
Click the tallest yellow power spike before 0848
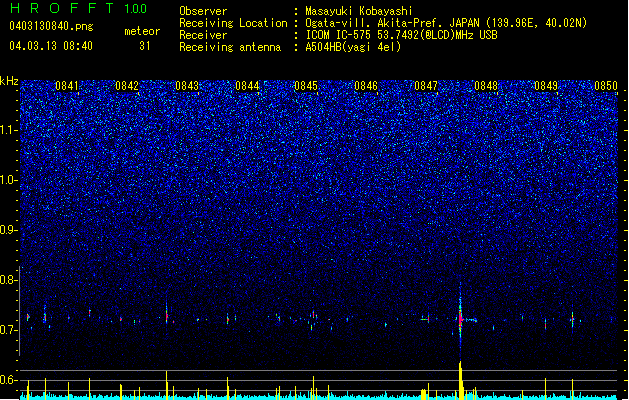461,380
